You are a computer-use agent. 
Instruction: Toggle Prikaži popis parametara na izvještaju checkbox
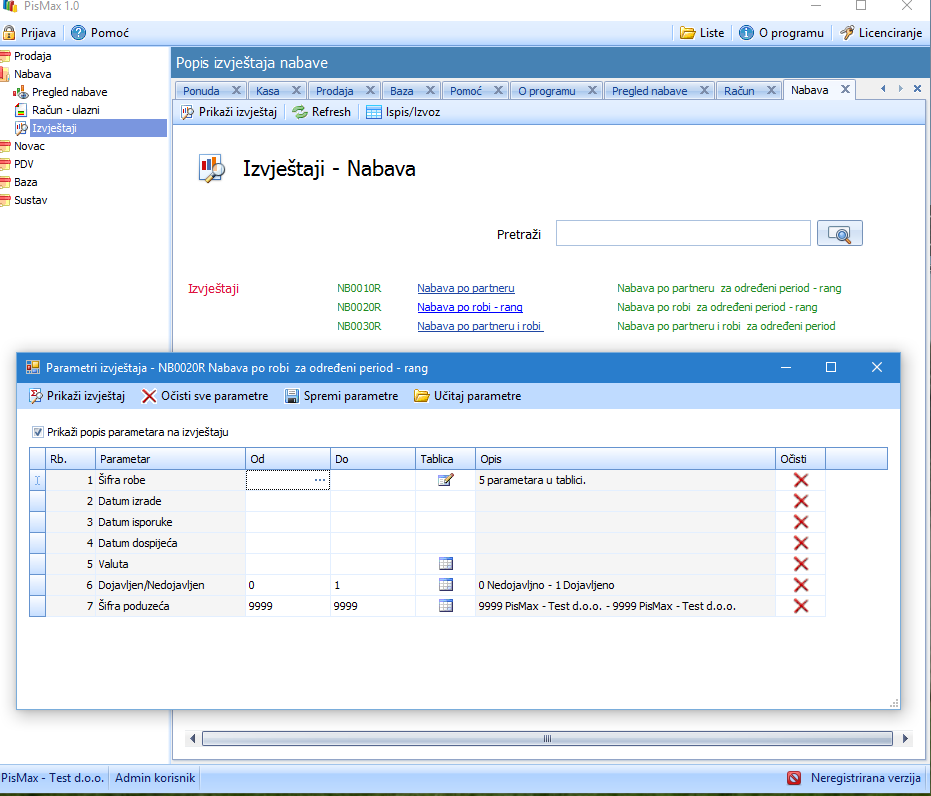[38, 432]
